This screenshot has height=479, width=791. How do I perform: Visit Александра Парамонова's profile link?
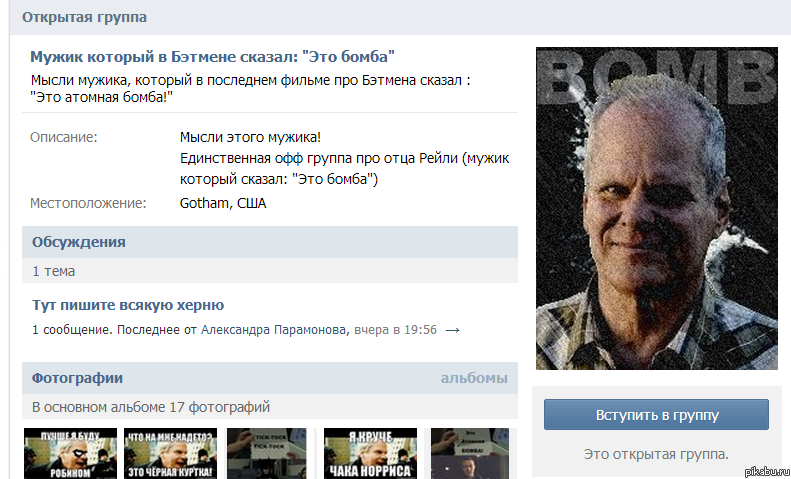click(x=275, y=329)
